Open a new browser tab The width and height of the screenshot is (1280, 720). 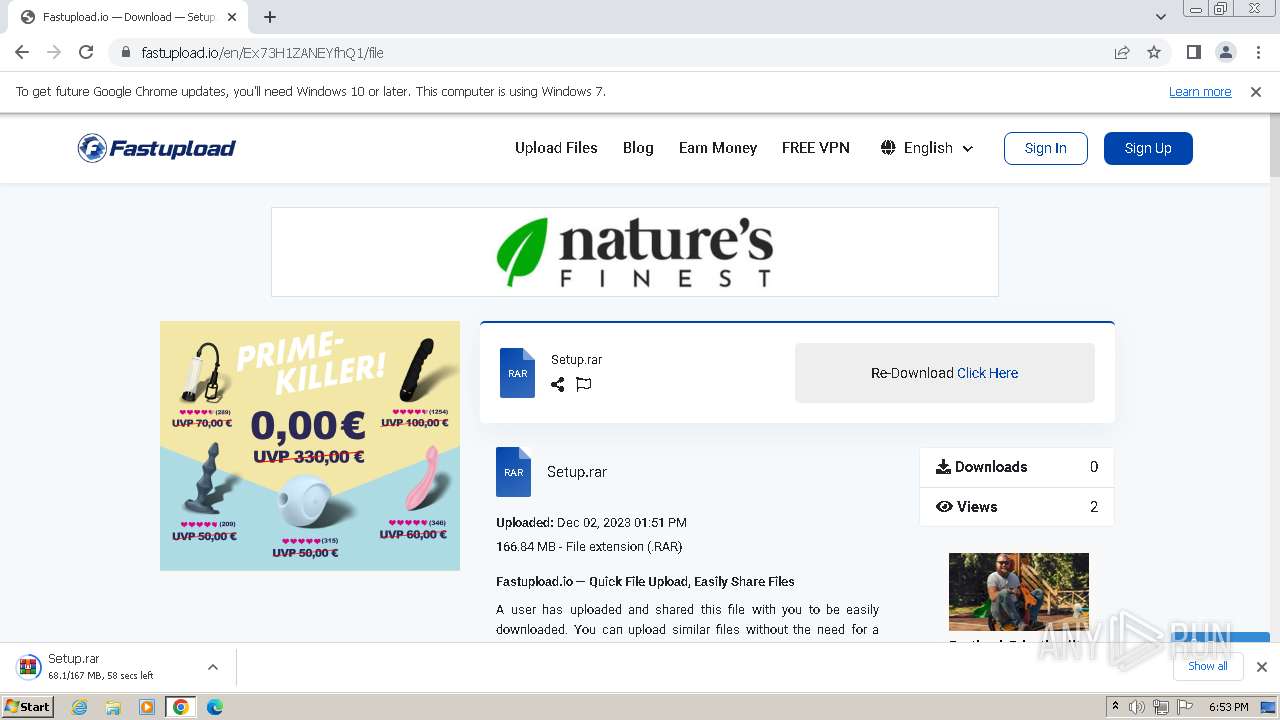click(x=270, y=17)
